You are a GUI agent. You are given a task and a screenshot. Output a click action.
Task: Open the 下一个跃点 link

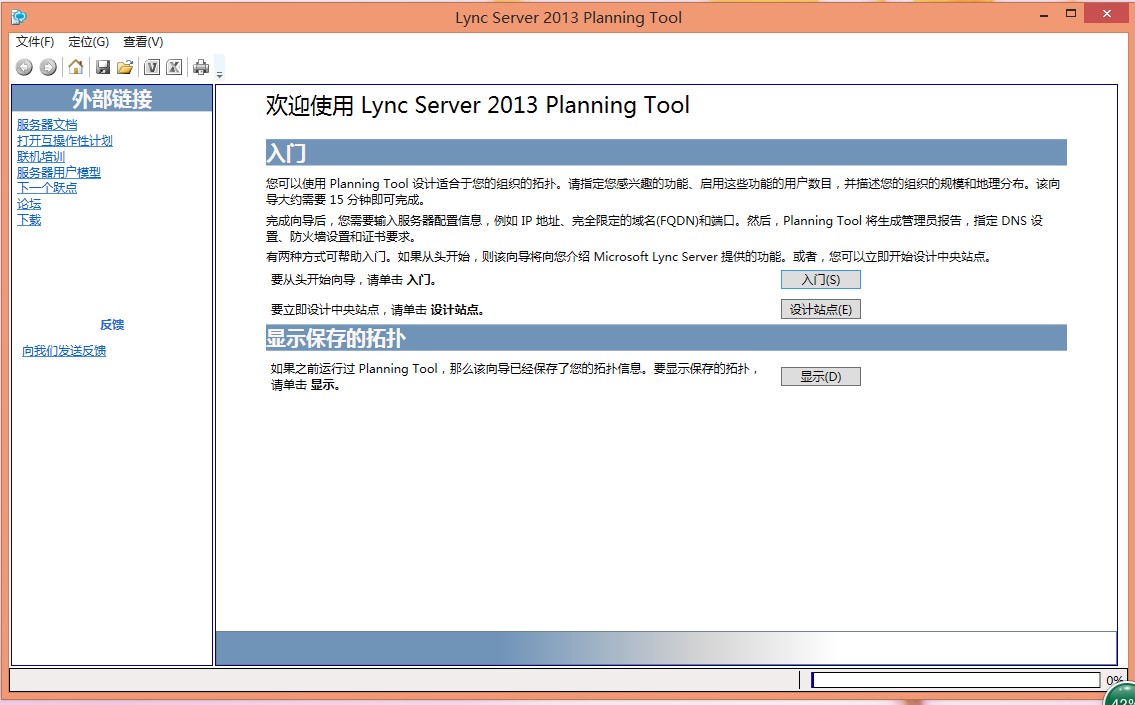click(47, 188)
